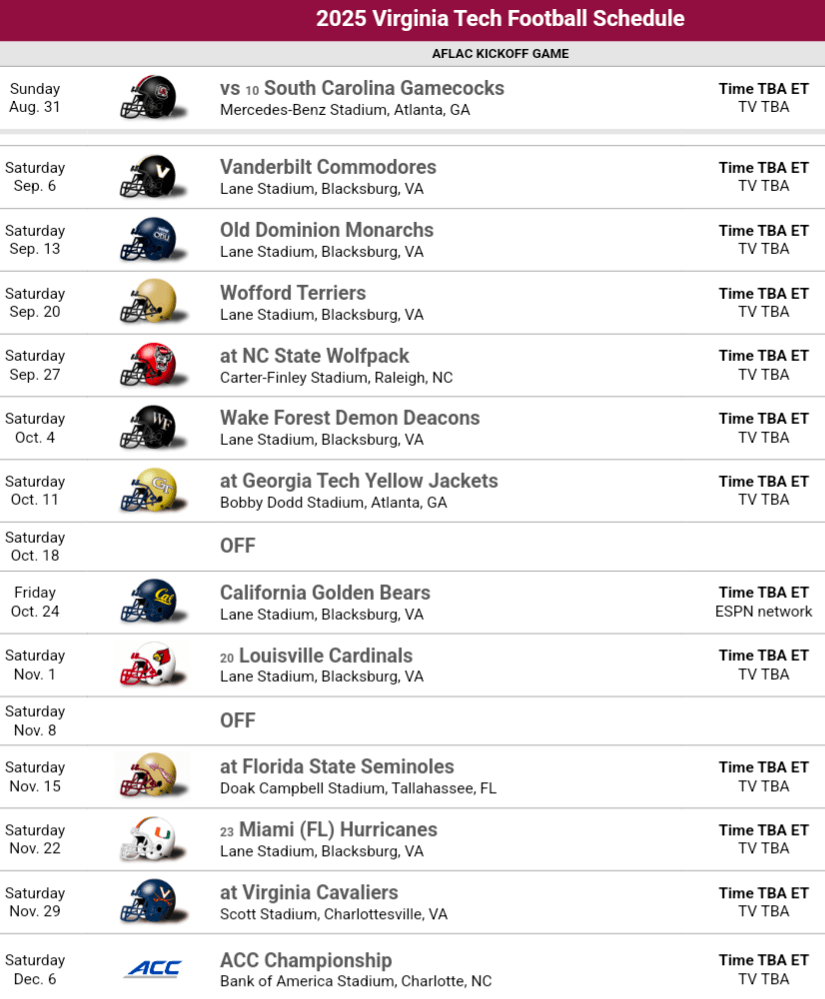
Task: Click the Oct. 18 OFF week row
Action: (238, 546)
